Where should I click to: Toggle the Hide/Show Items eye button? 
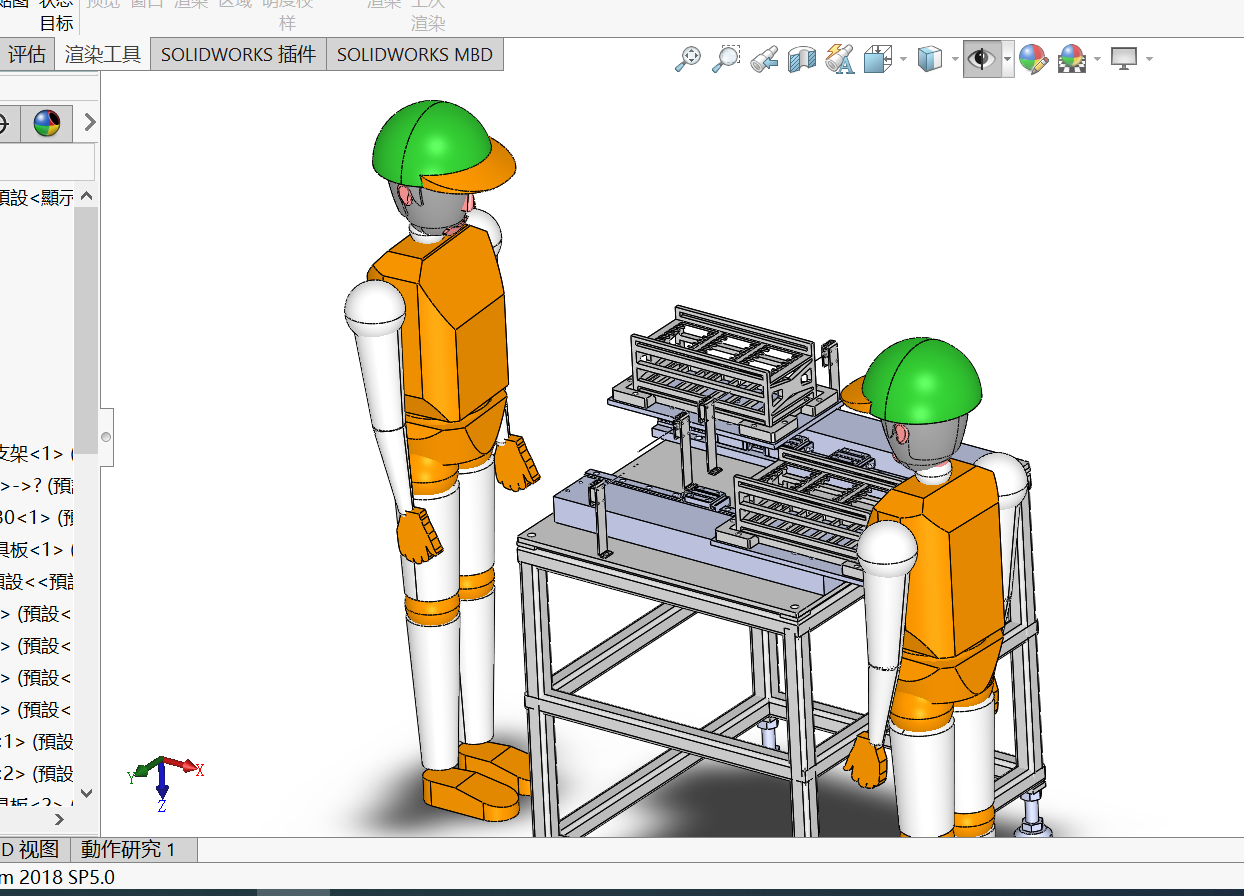coord(982,59)
